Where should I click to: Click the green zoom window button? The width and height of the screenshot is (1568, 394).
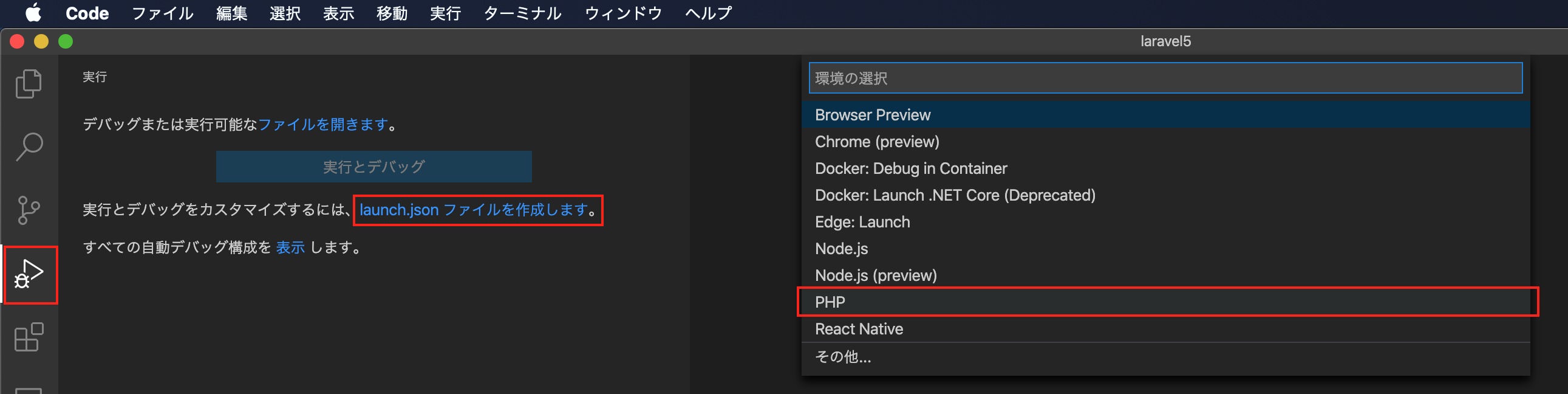(x=66, y=41)
